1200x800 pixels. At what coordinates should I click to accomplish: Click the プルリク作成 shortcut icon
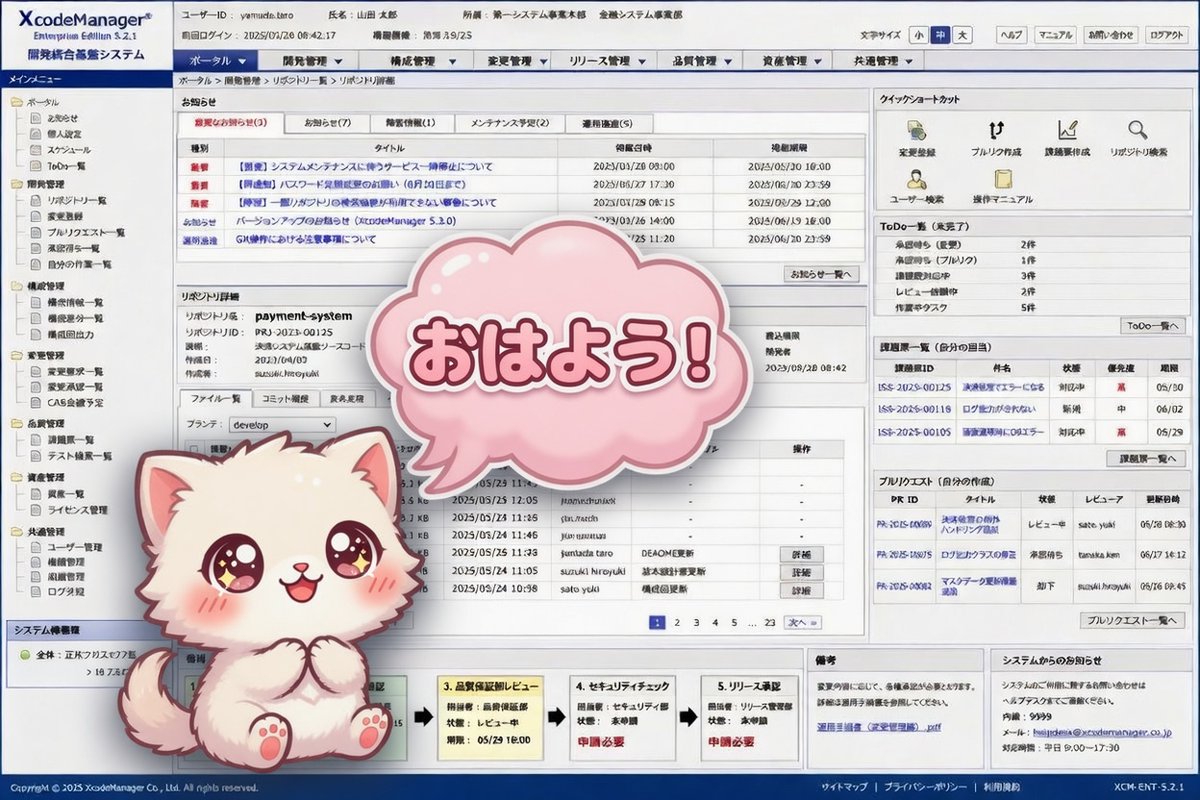pos(996,130)
